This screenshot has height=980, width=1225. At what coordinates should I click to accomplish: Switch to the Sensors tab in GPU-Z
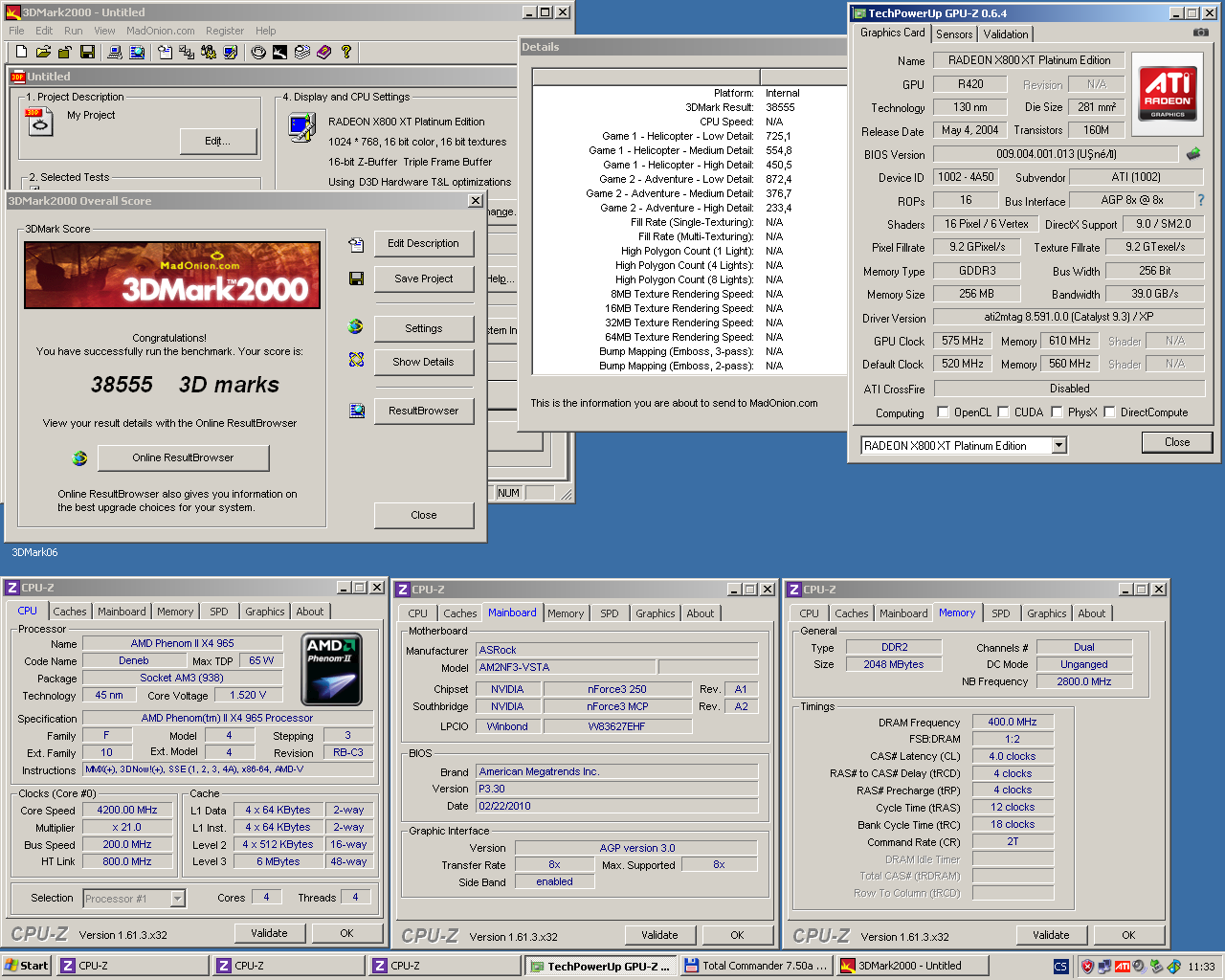[954, 33]
